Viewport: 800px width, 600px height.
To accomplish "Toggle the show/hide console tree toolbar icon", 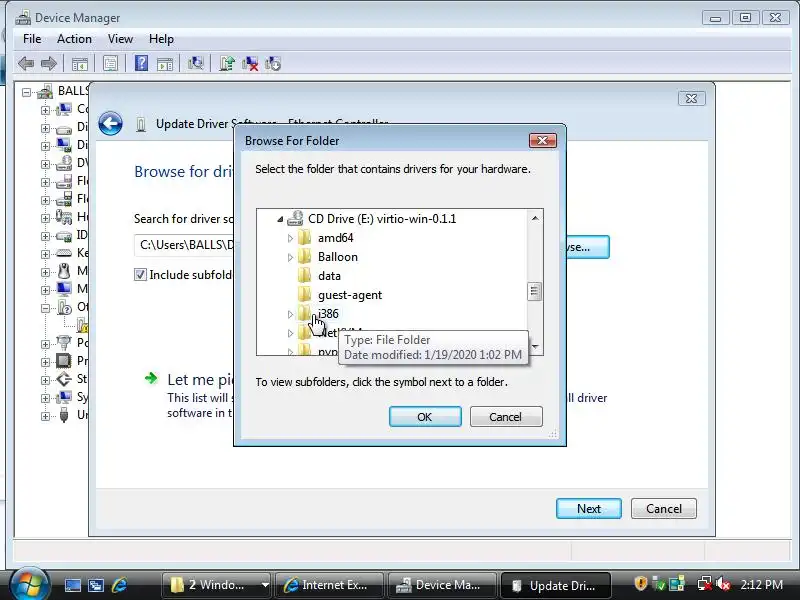I will (x=80, y=64).
